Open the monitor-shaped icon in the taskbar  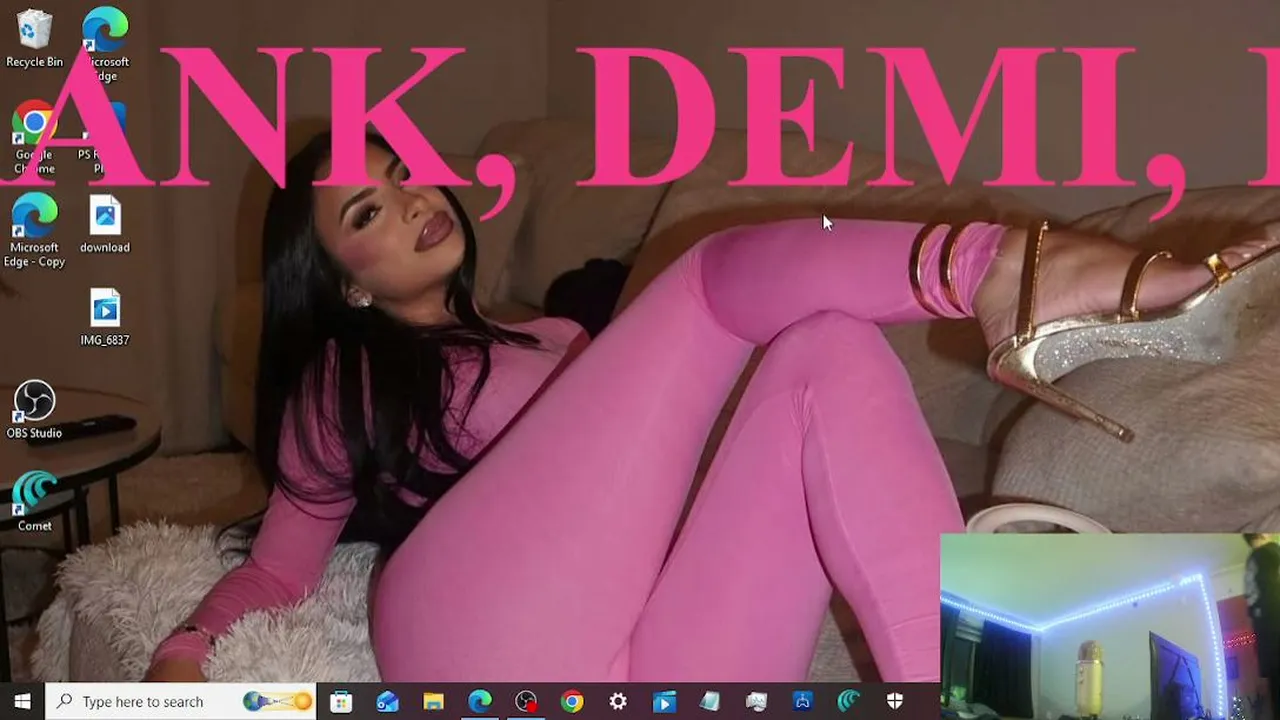tap(756, 701)
